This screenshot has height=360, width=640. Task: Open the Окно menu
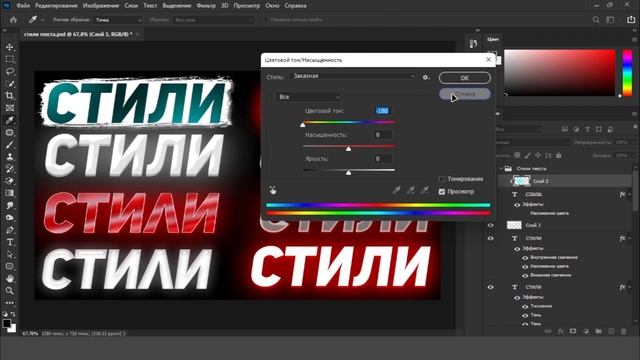click(x=272, y=6)
